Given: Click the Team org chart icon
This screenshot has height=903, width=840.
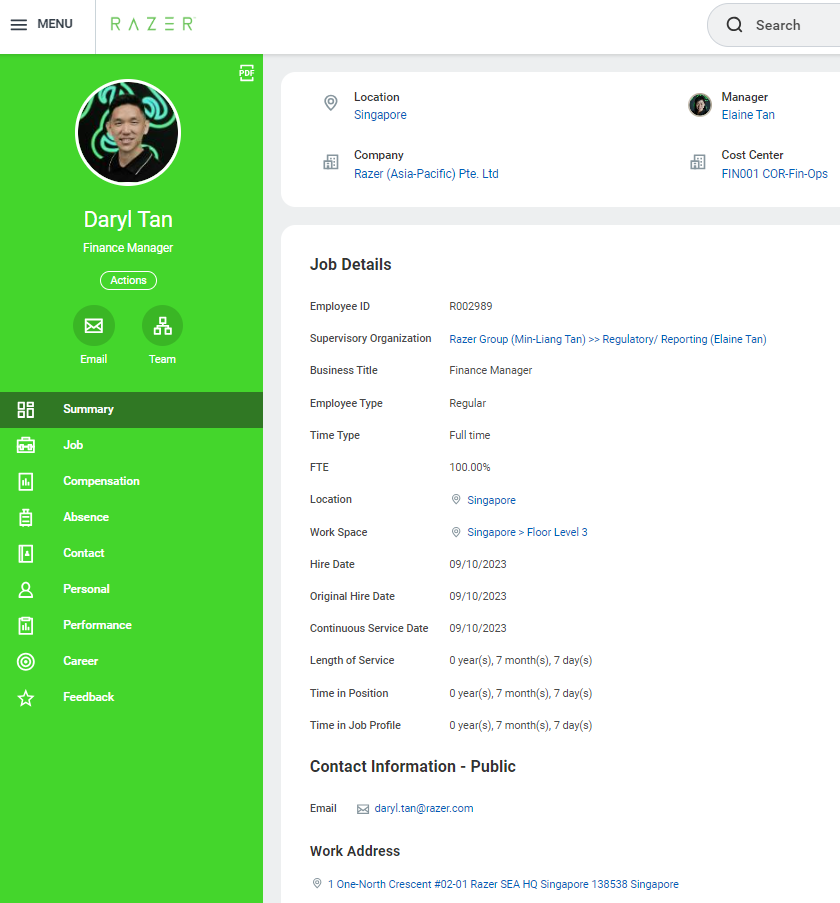Looking at the screenshot, I should [x=162, y=326].
